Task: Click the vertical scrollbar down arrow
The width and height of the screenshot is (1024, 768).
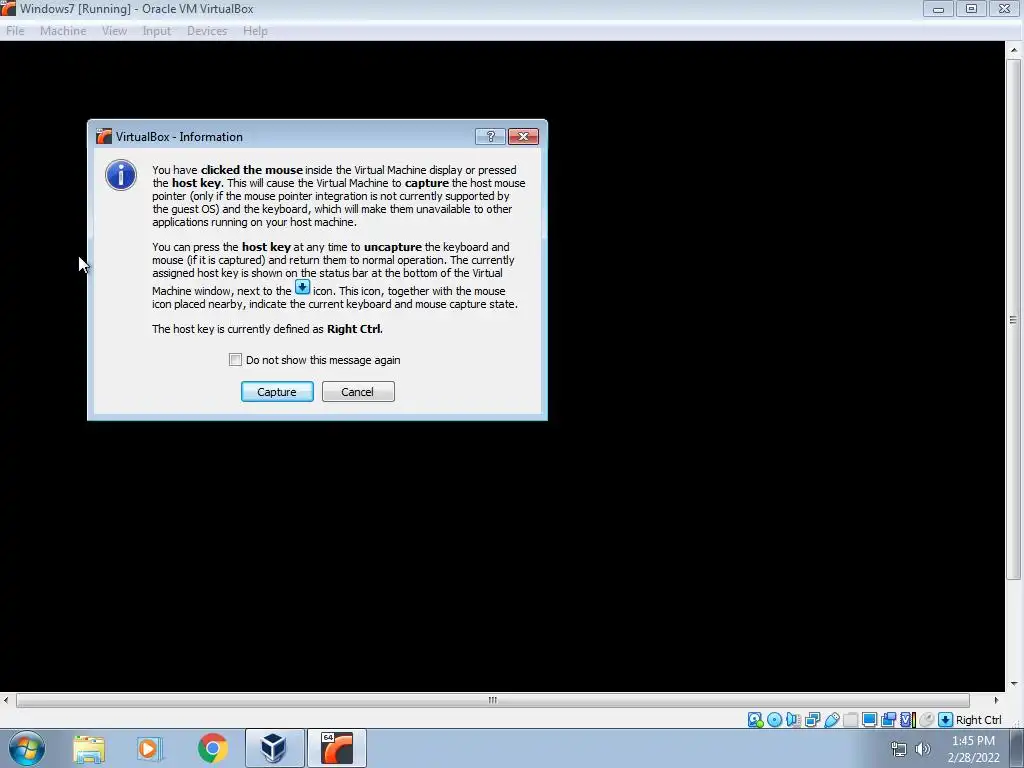Action: (x=1014, y=684)
